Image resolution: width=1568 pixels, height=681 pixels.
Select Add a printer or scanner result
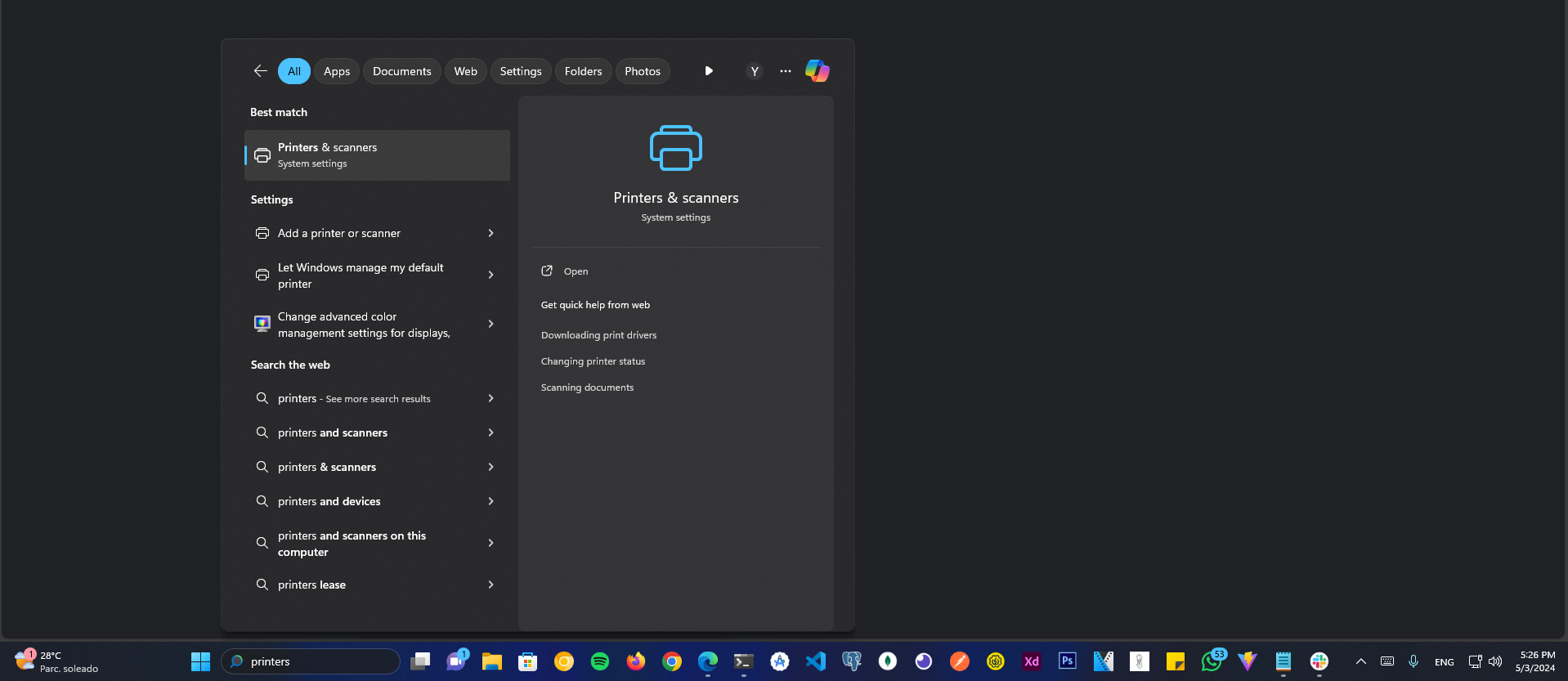377,233
